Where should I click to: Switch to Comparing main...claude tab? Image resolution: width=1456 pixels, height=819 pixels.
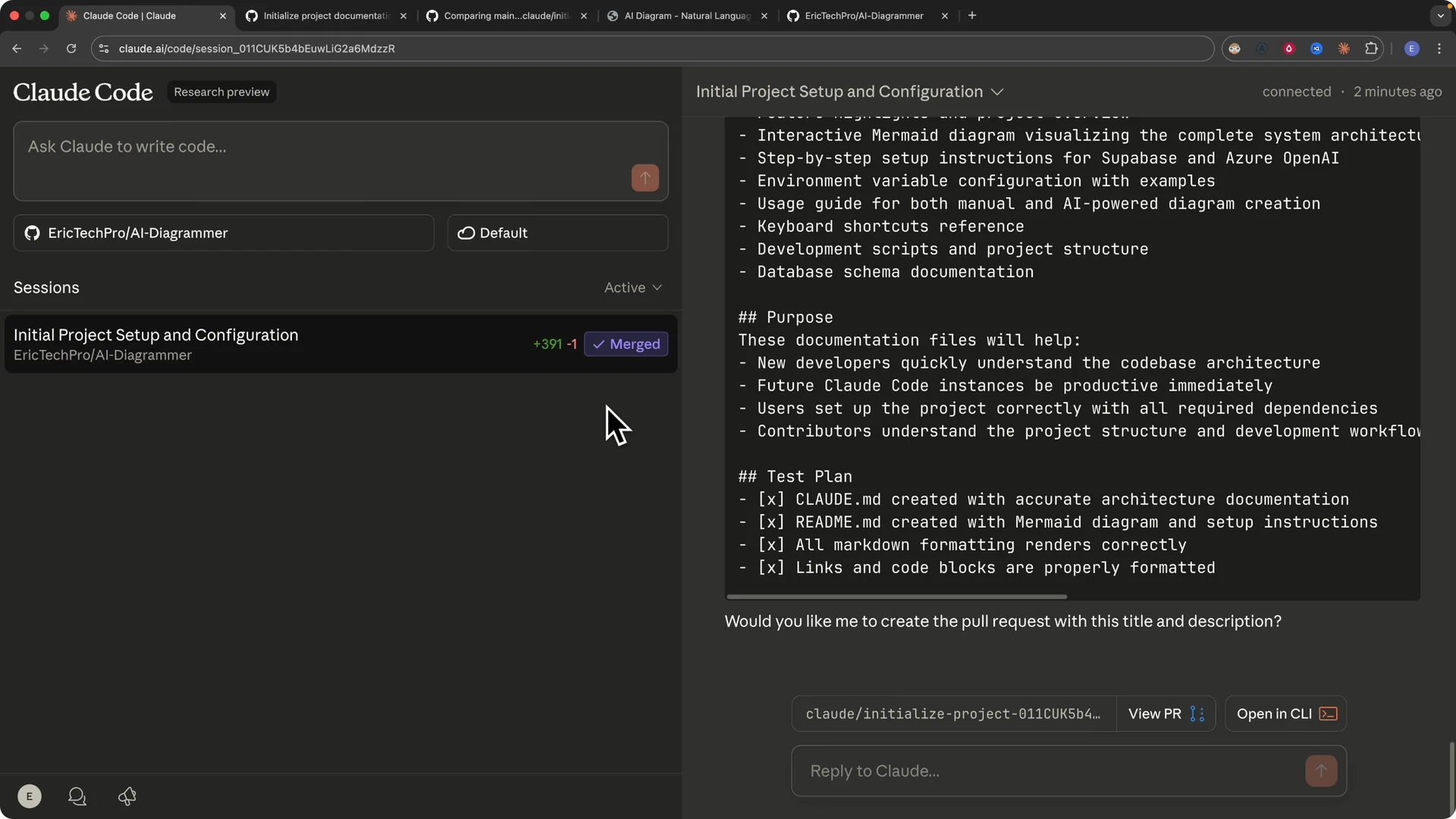pyautogui.click(x=506, y=16)
